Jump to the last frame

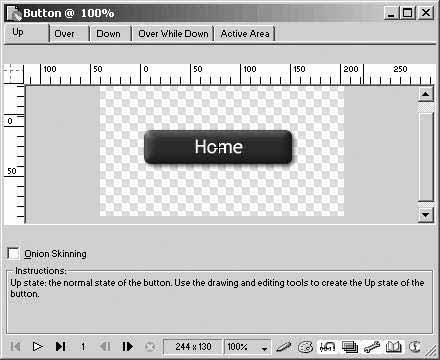pyautogui.click(x=60, y=347)
